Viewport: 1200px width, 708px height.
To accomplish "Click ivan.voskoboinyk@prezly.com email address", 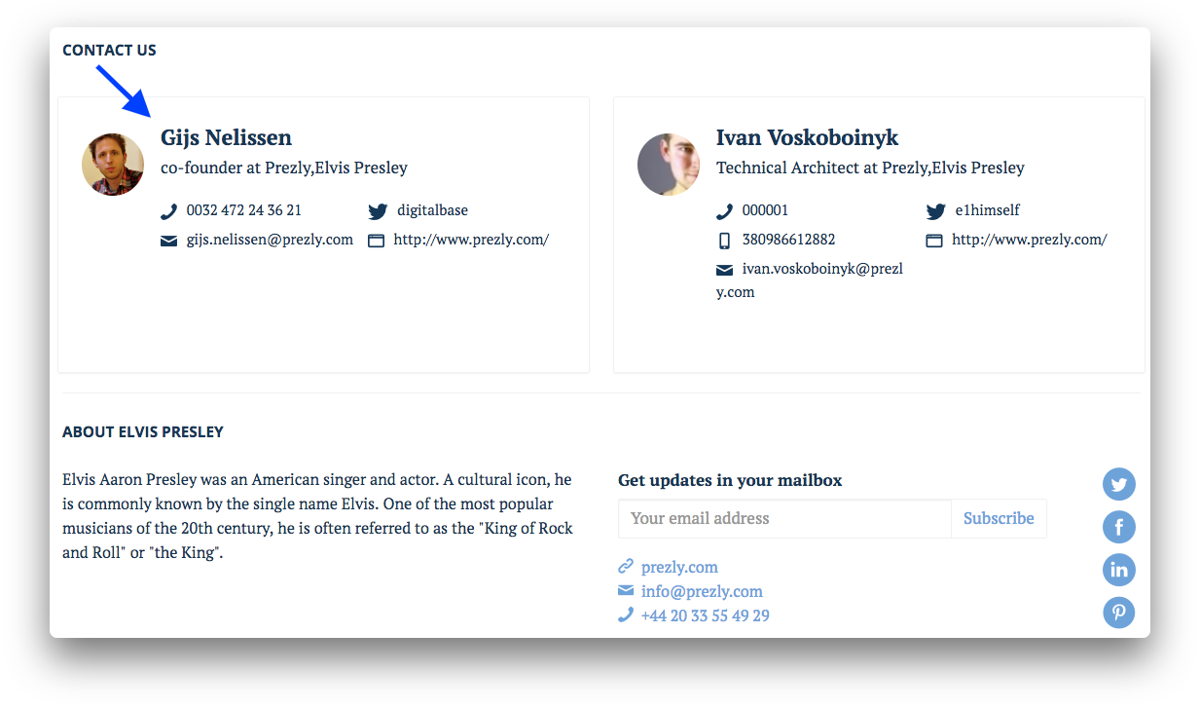I will (809, 280).
